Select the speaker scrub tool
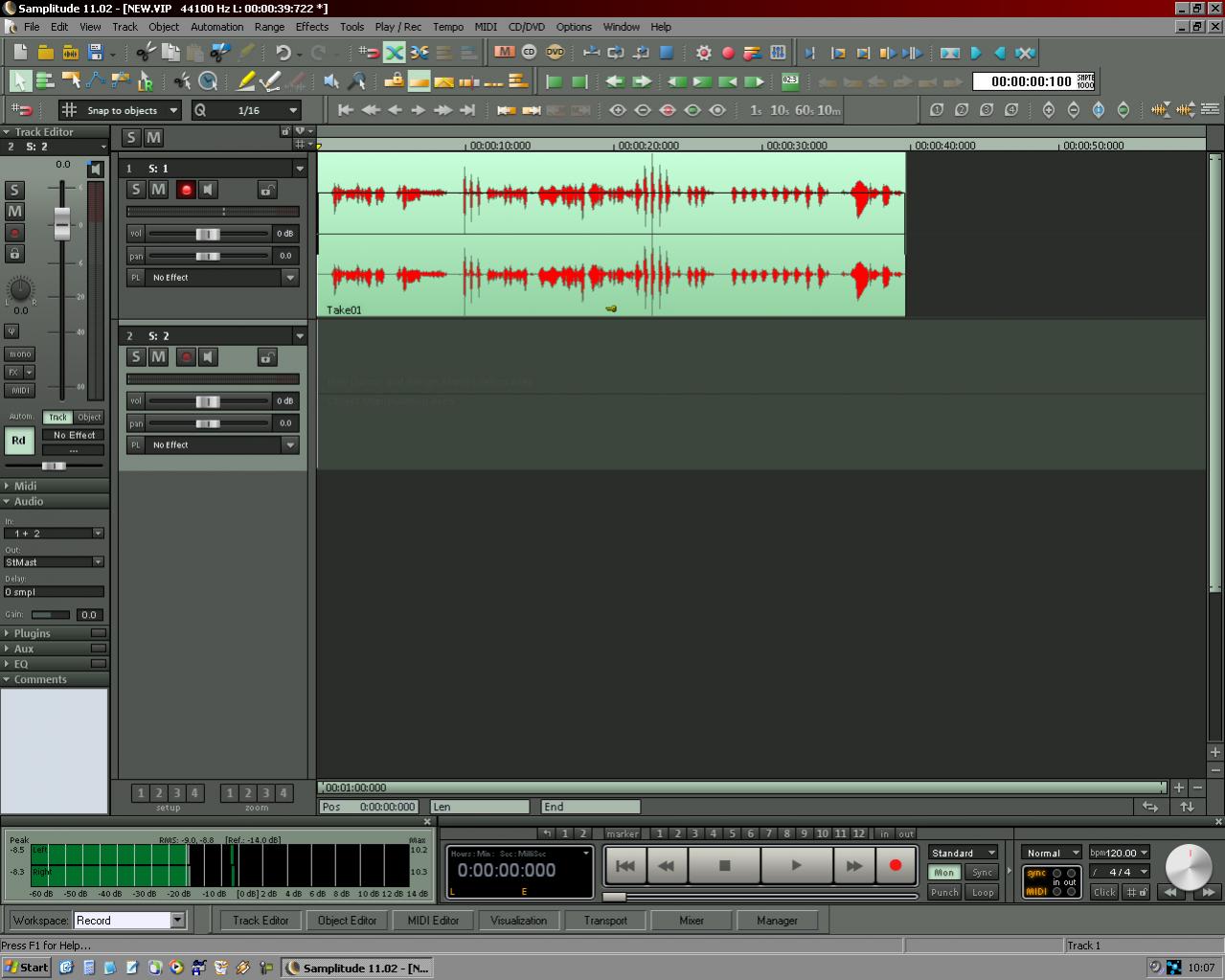The width and height of the screenshot is (1225, 980). coord(331,81)
